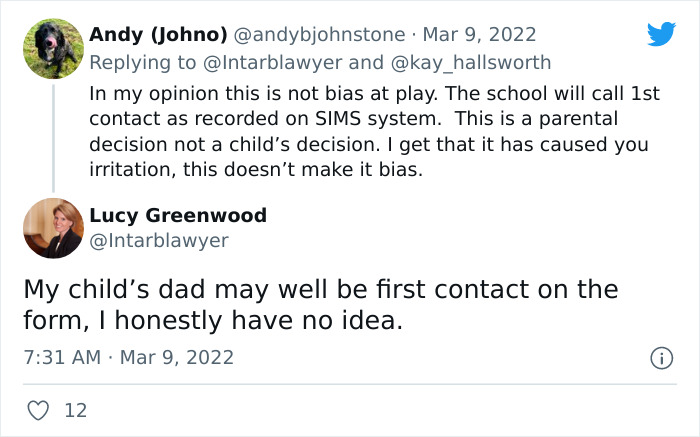
Task: View the 12 likes count
Action: [x=74, y=410]
